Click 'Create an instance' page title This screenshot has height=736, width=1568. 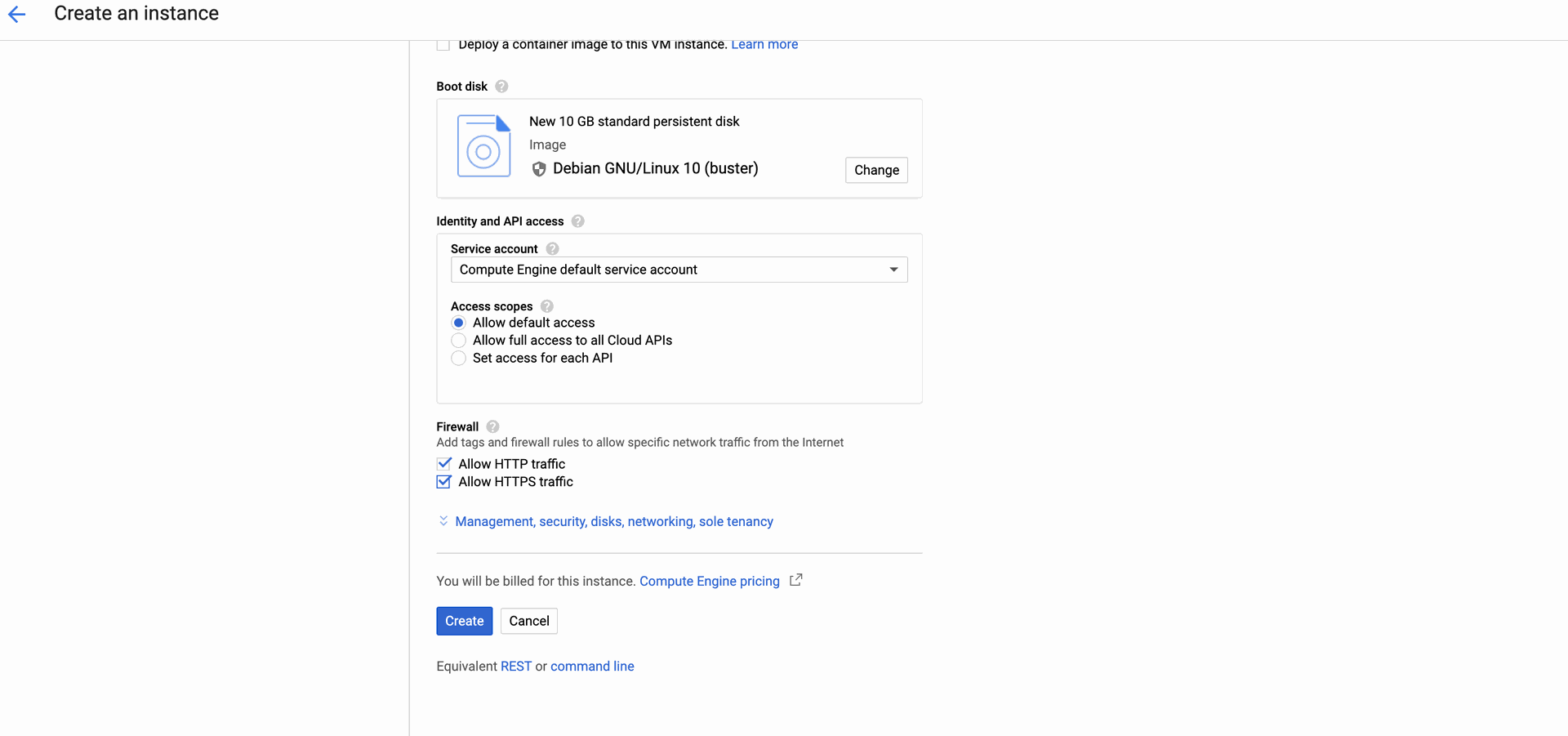coord(136,14)
